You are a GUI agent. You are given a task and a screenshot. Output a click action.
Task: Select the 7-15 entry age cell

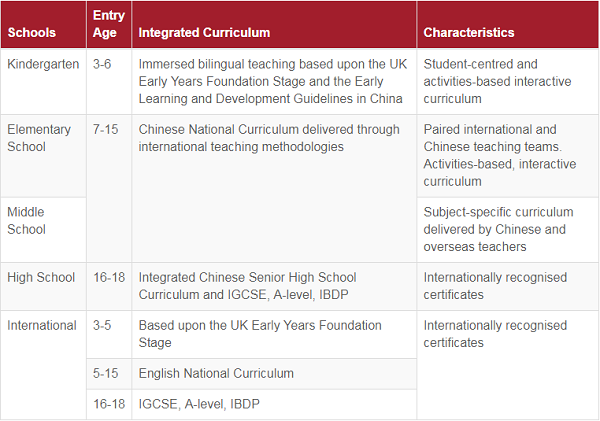(x=106, y=130)
